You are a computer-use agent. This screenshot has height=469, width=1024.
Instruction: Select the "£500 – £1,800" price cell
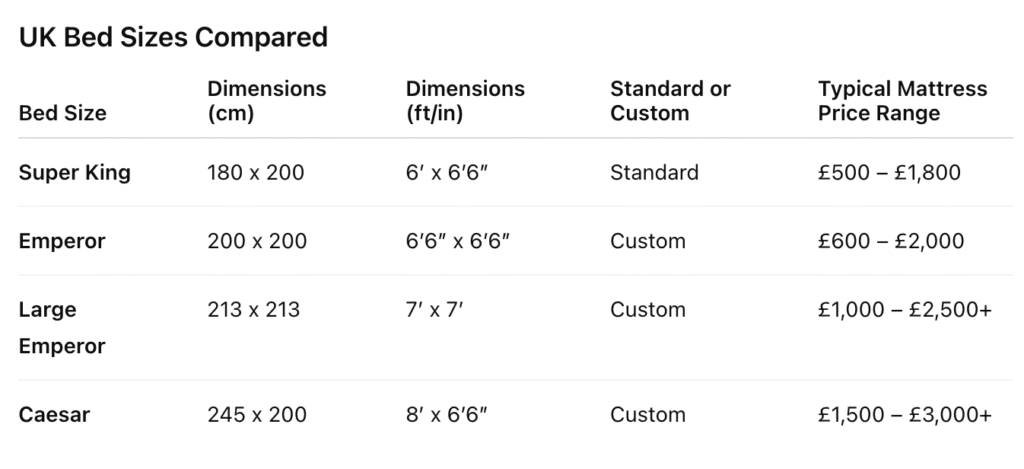(x=888, y=172)
